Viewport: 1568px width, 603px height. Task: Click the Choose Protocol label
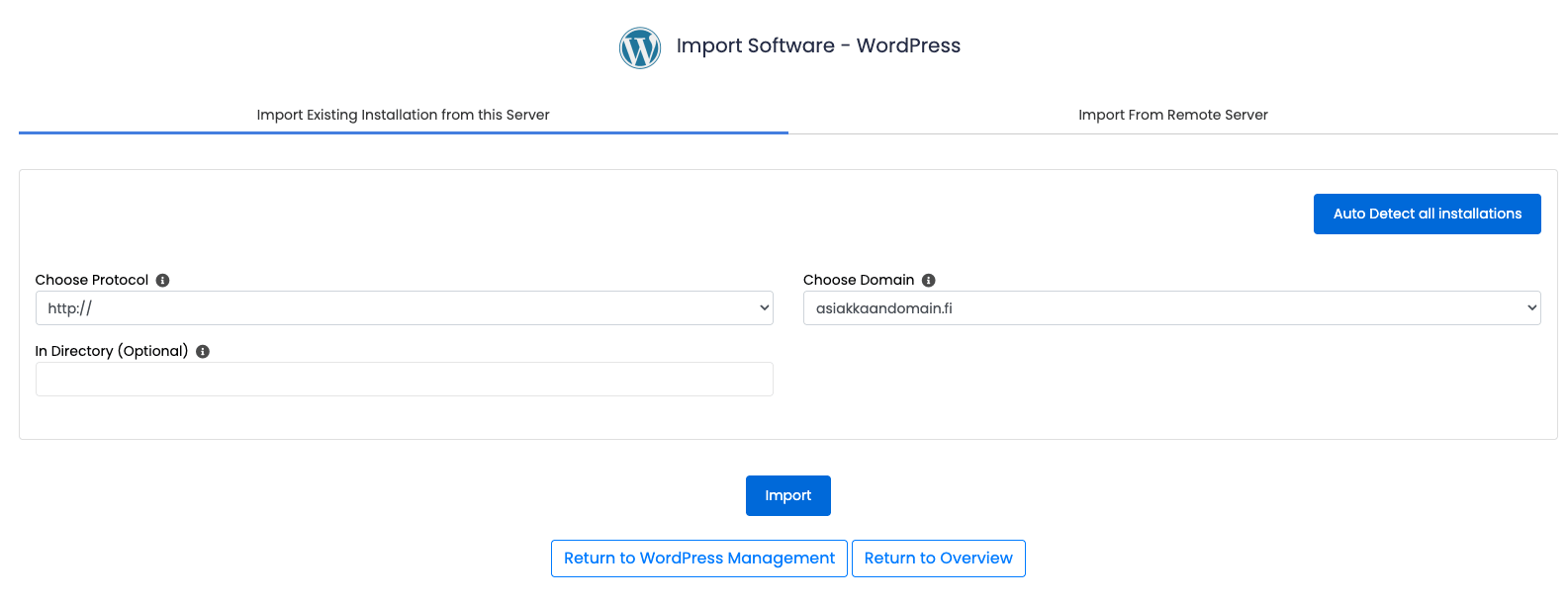point(92,281)
